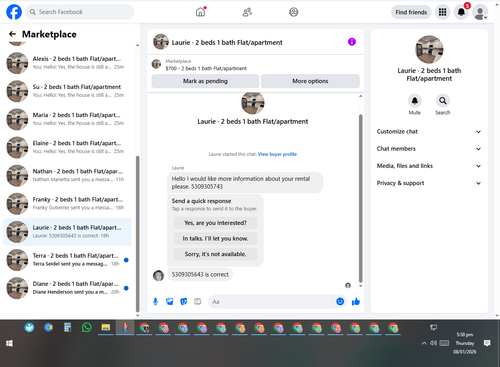Viewport: 500px width, 367px height.
Task: Click the Facebook logo icon
Action: tap(14, 12)
